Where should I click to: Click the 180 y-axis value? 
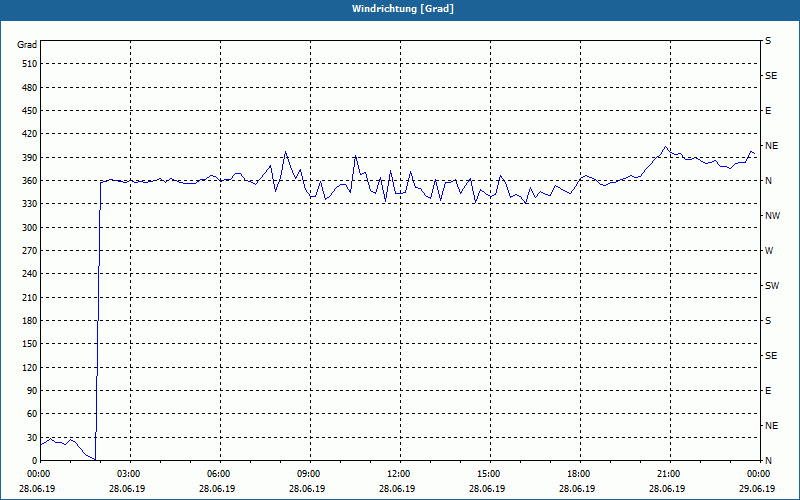pyautogui.click(x=30, y=321)
